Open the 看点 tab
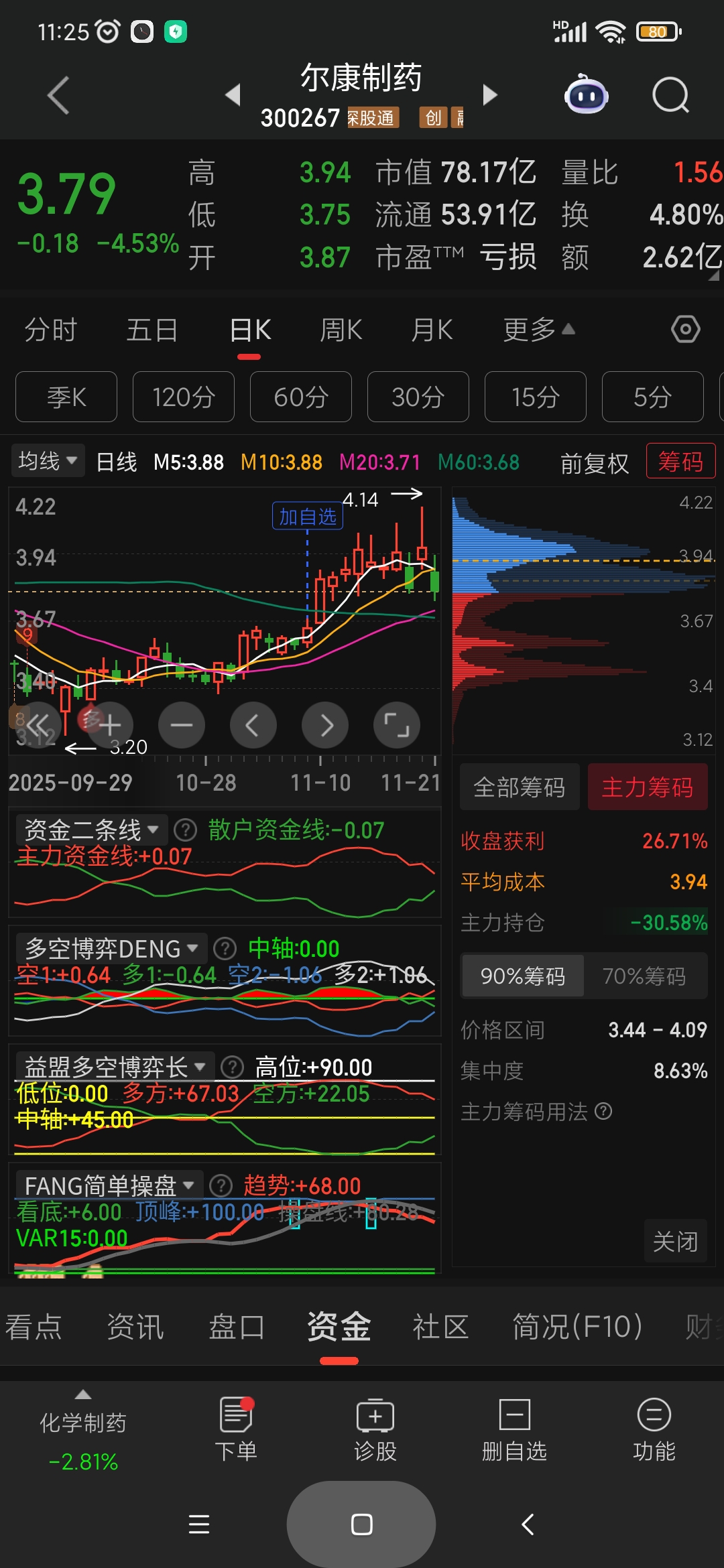Viewport: 724px width, 1568px height. 34,1327
